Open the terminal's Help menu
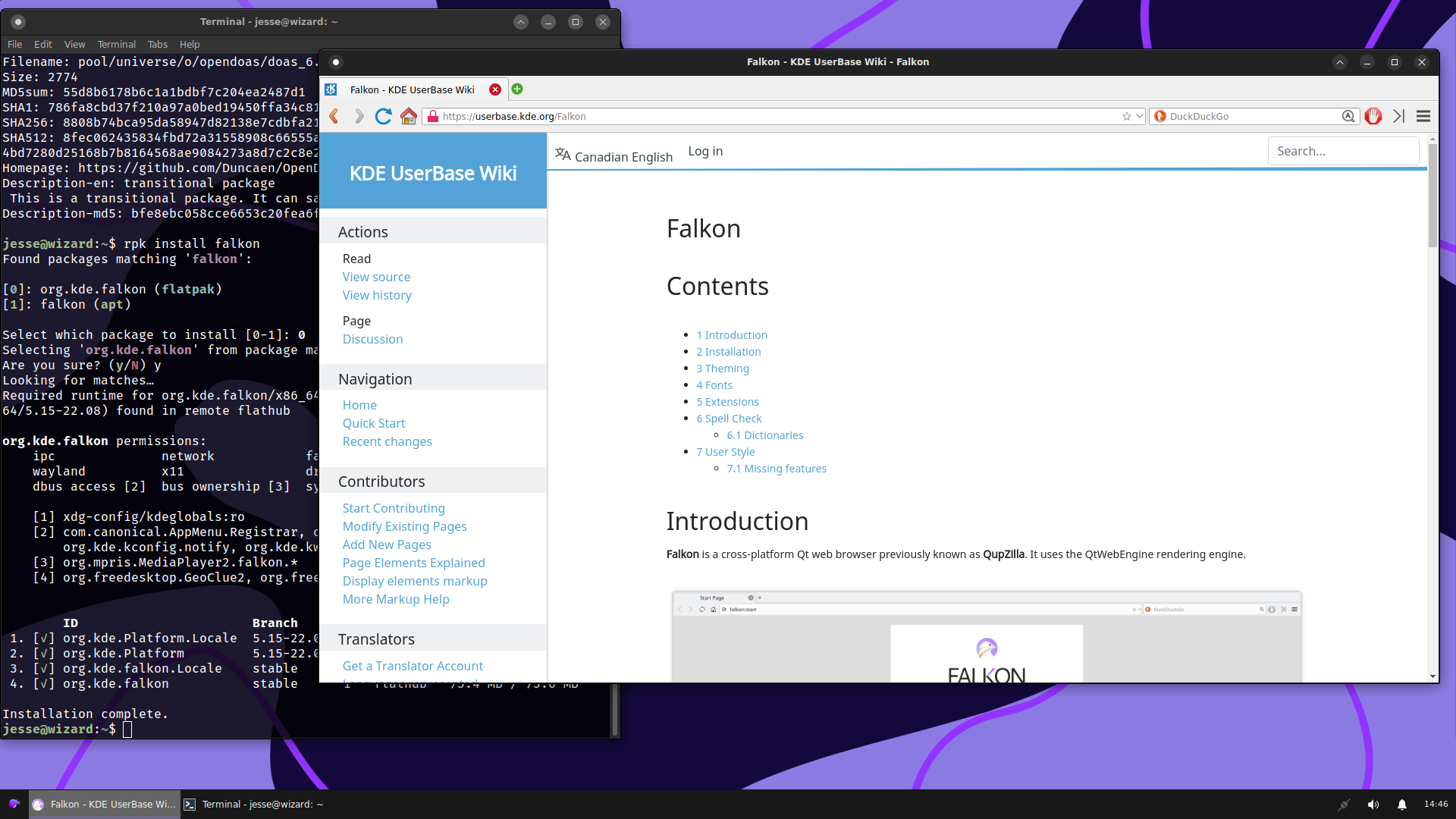The height and width of the screenshot is (819, 1456). pyautogui.click(x=190, y=45)
